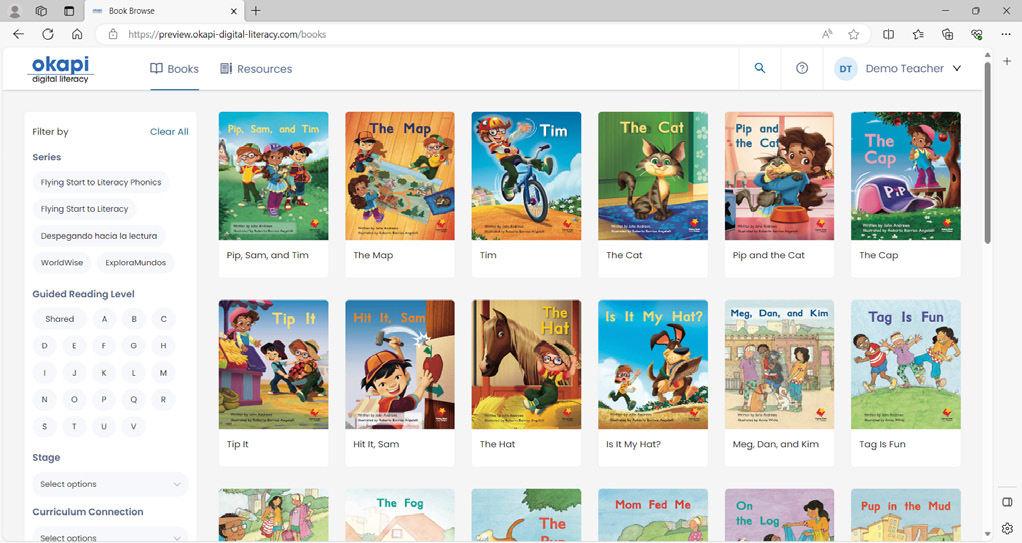Open the search magnifier icon
The image size is (1022, 543).
tap(759, 68)
